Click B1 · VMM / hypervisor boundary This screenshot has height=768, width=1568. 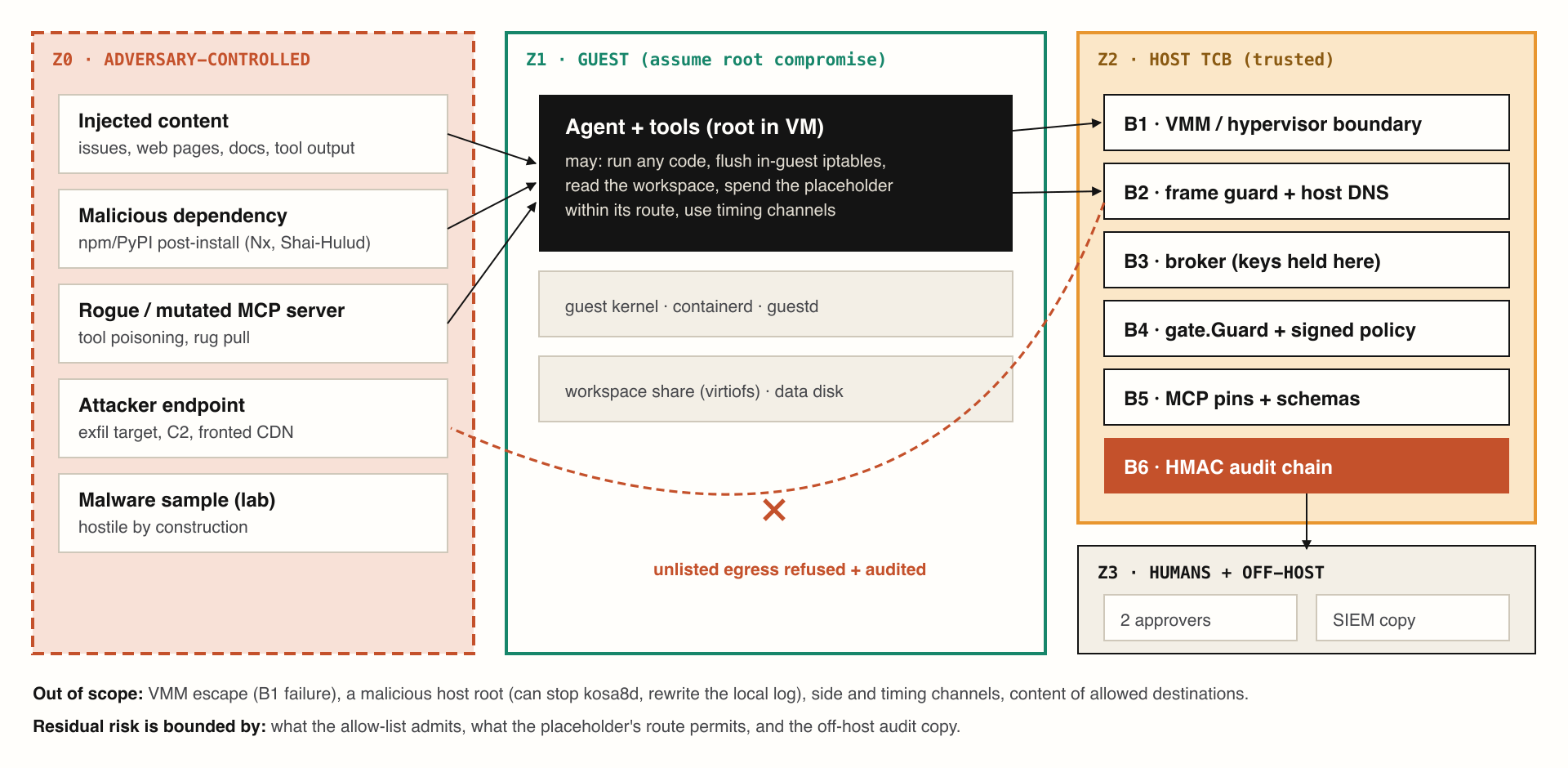point(1307,123)
